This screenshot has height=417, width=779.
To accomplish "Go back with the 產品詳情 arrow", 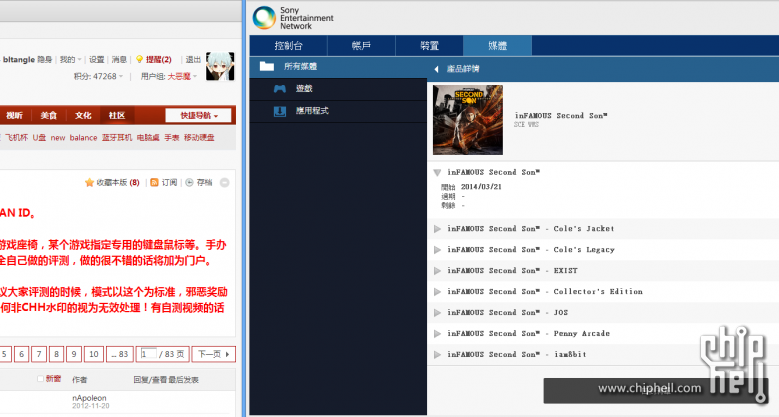I will (x=436, y=69).
